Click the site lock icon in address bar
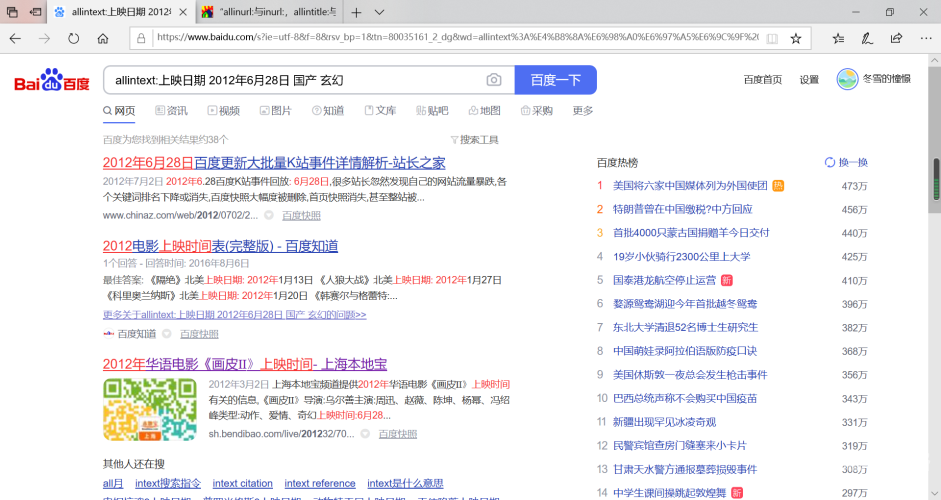 point(141,38)
